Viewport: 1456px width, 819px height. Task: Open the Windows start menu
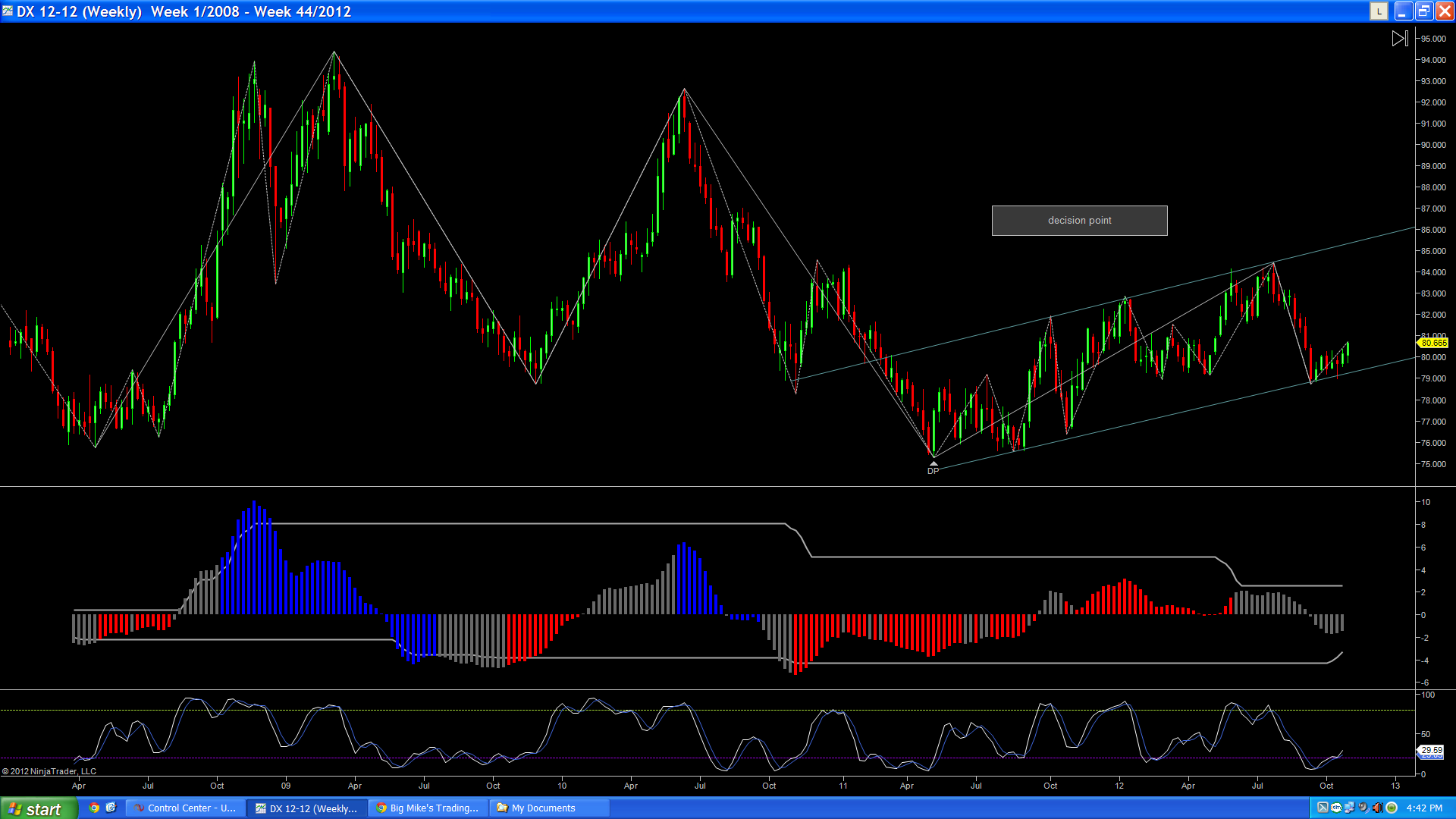click(38, 808)
